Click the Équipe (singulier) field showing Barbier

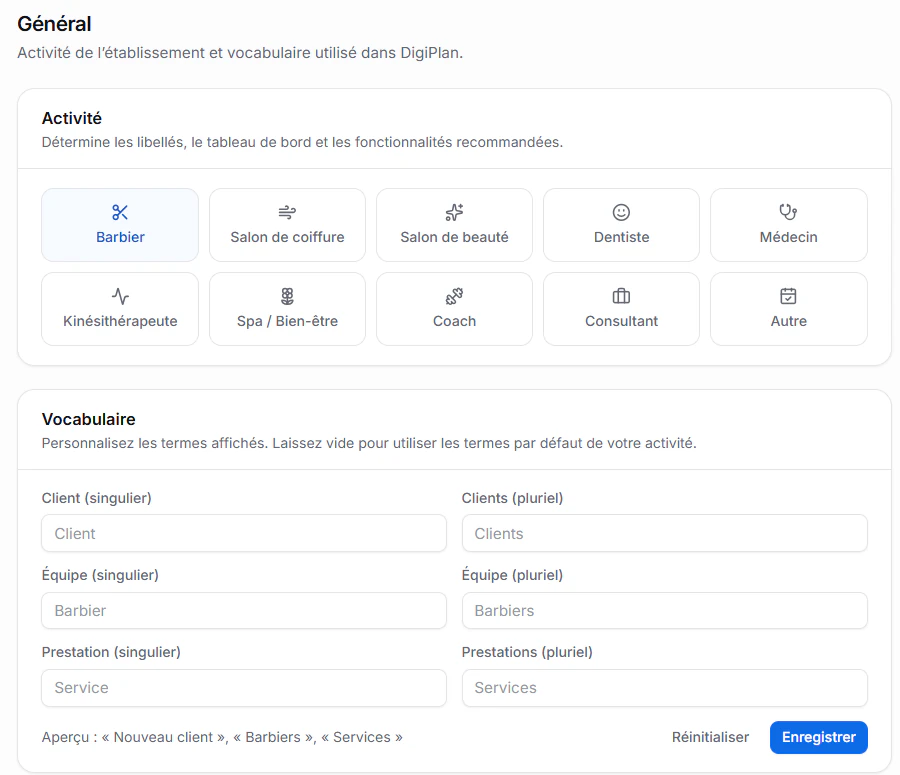coord(244,610)
